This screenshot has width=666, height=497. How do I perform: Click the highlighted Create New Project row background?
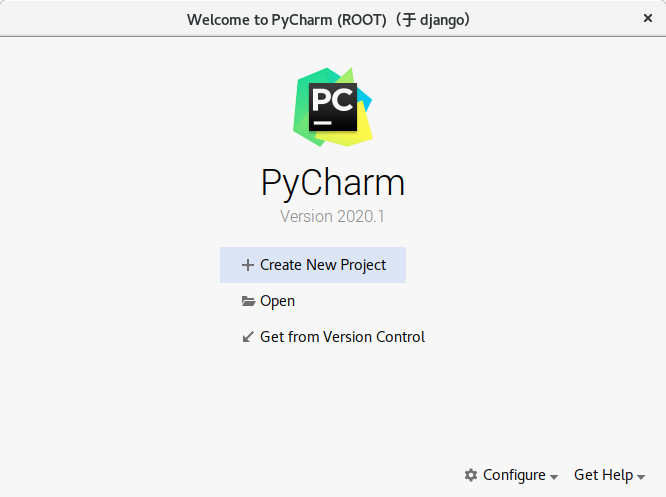tap(313, 265)
